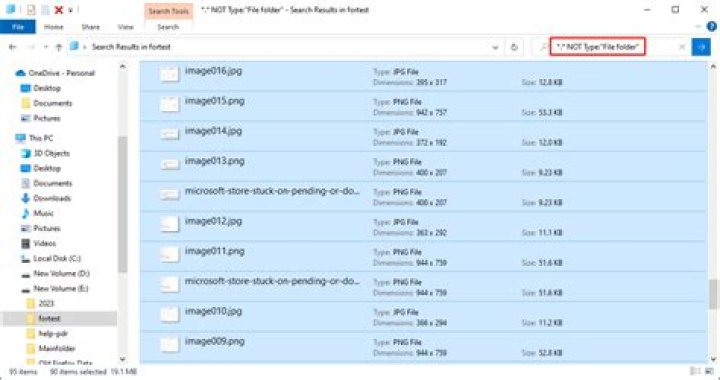Open the 2023 folder in sidebar
The image size is (720, 380).
click(x=46, y=304)
